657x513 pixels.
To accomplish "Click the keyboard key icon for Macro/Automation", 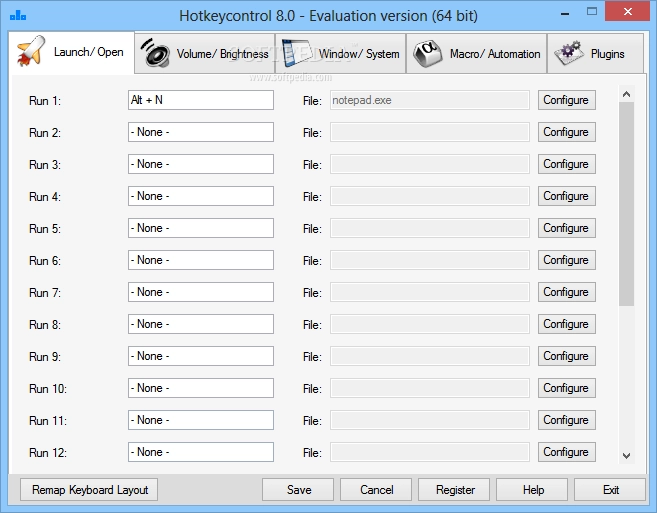I will tap(427, 53).
